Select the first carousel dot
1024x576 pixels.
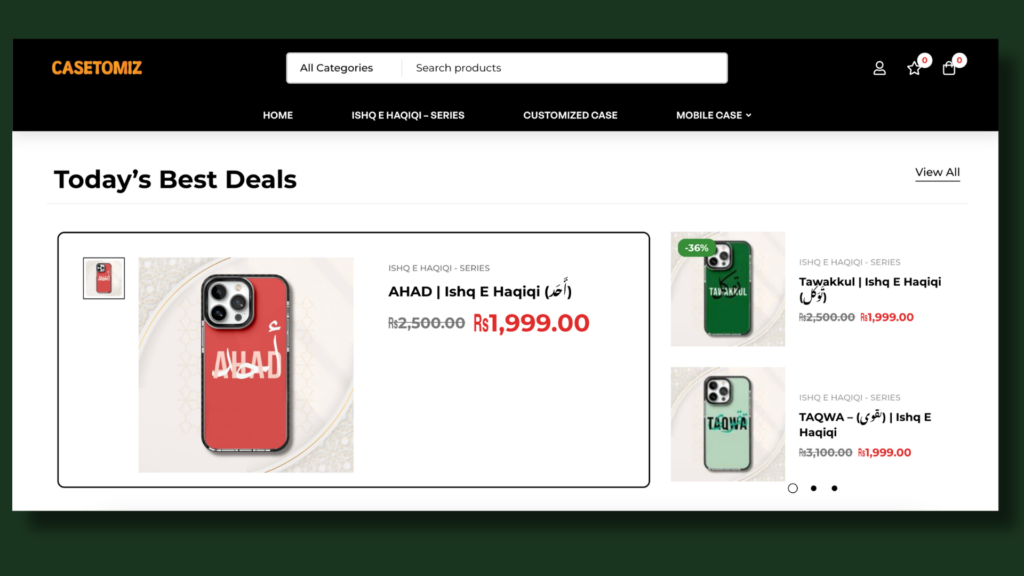coord(793,488)
